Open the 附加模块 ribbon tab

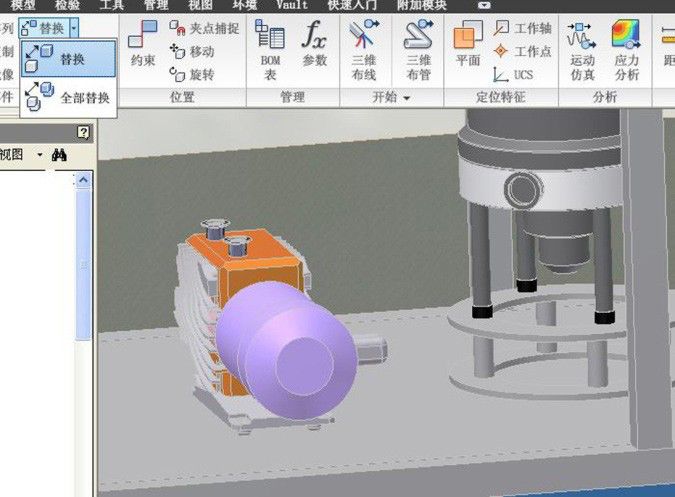pyautogui.click(x=422, y=5)
